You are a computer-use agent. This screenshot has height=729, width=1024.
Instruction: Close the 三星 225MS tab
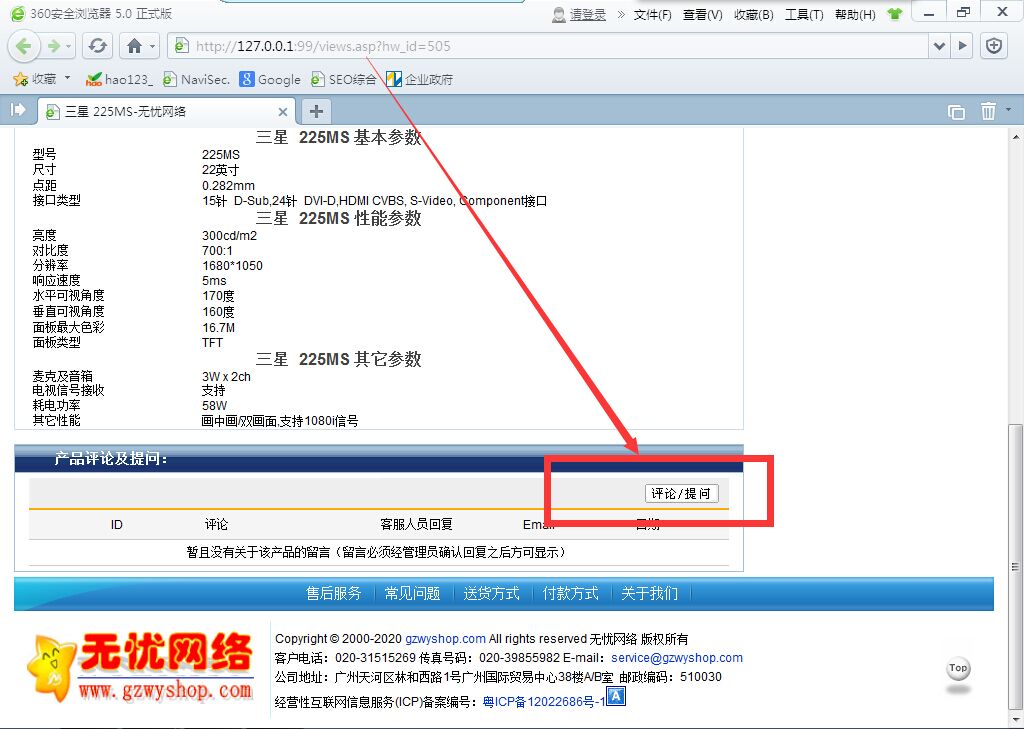point(283,112)
